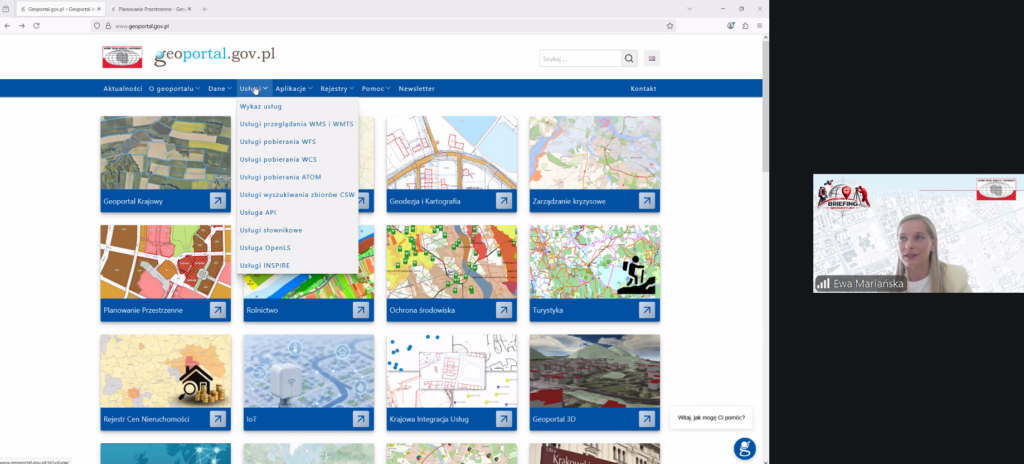1024x464 pixels.
Task: Open arrow icon on Turystyka card
Action: 647,310
